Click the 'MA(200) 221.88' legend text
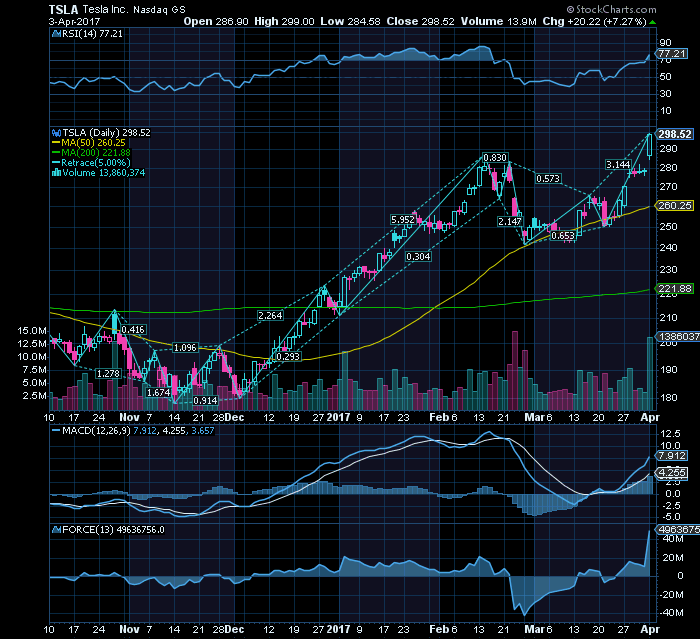Viewport: 700px width, 639px height. (x=96, y=153)
